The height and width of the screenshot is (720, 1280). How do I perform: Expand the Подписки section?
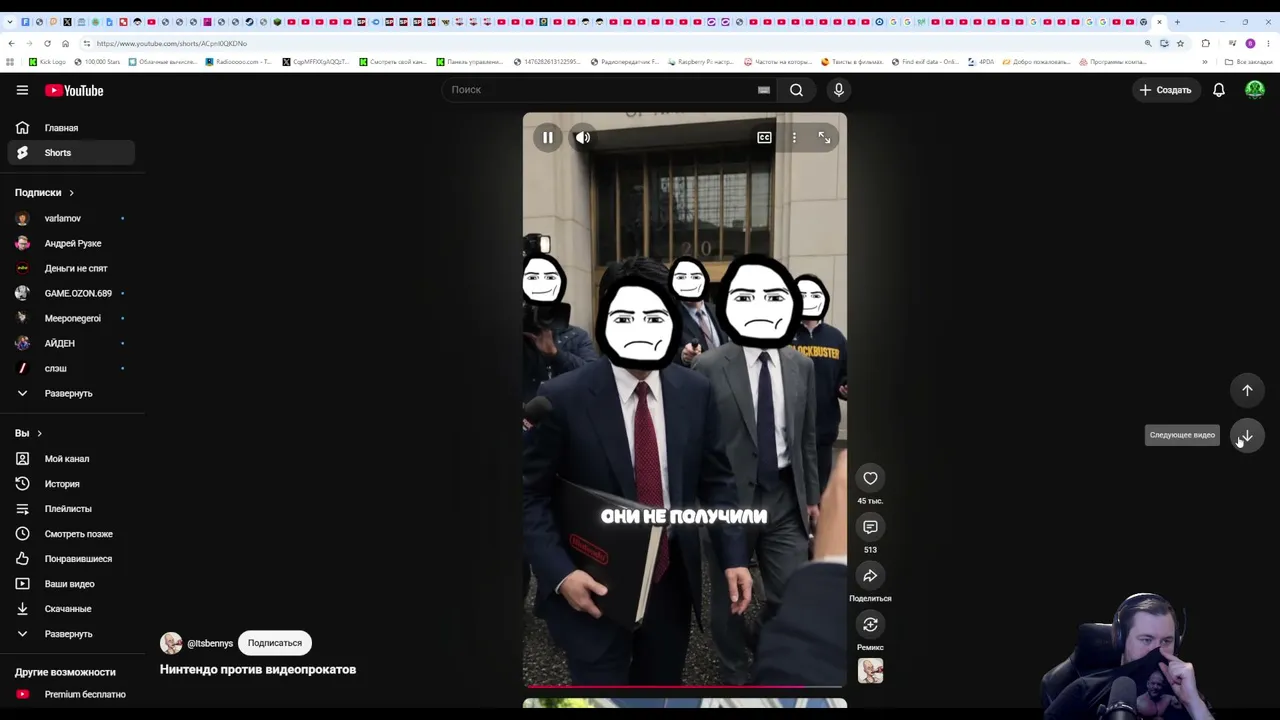coord(45,192)
